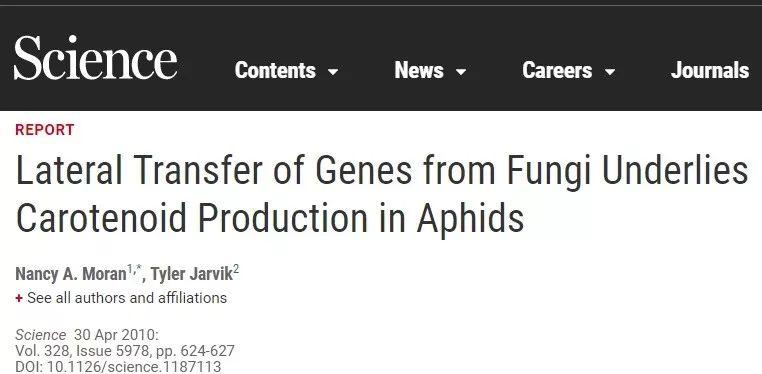762x374 pixels.
Task: Open the Journals menu
Action: point(710,70)
